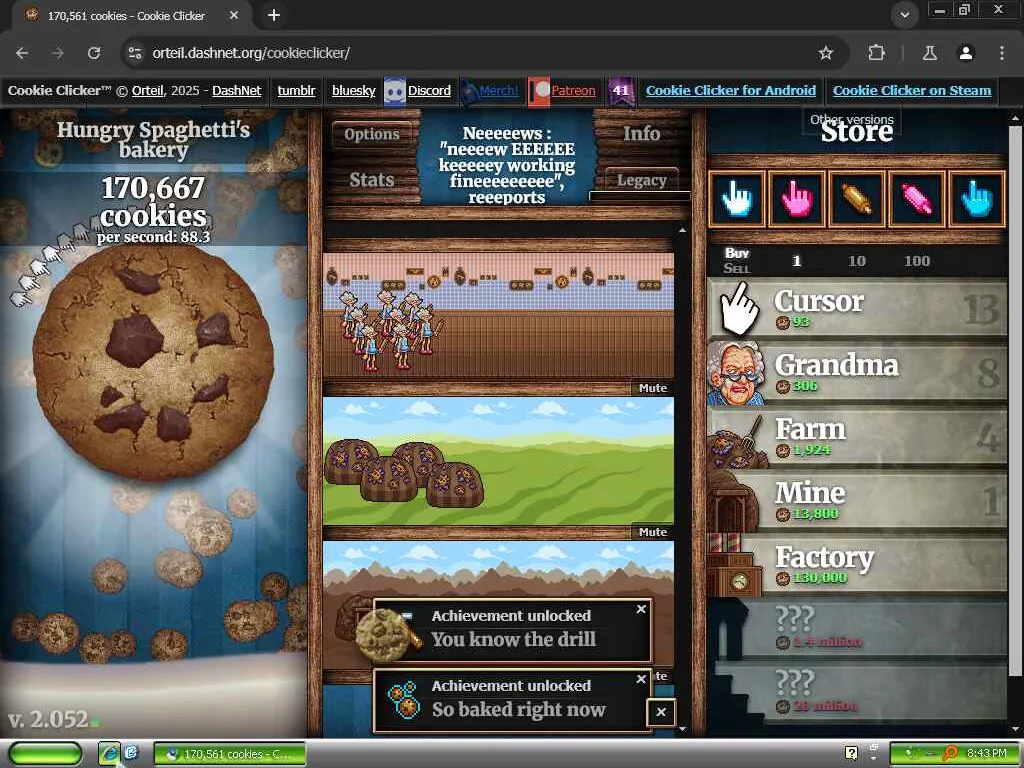1024x768 pixels.
Task: Set purchase amount to 1
Action: pos(797,261)
